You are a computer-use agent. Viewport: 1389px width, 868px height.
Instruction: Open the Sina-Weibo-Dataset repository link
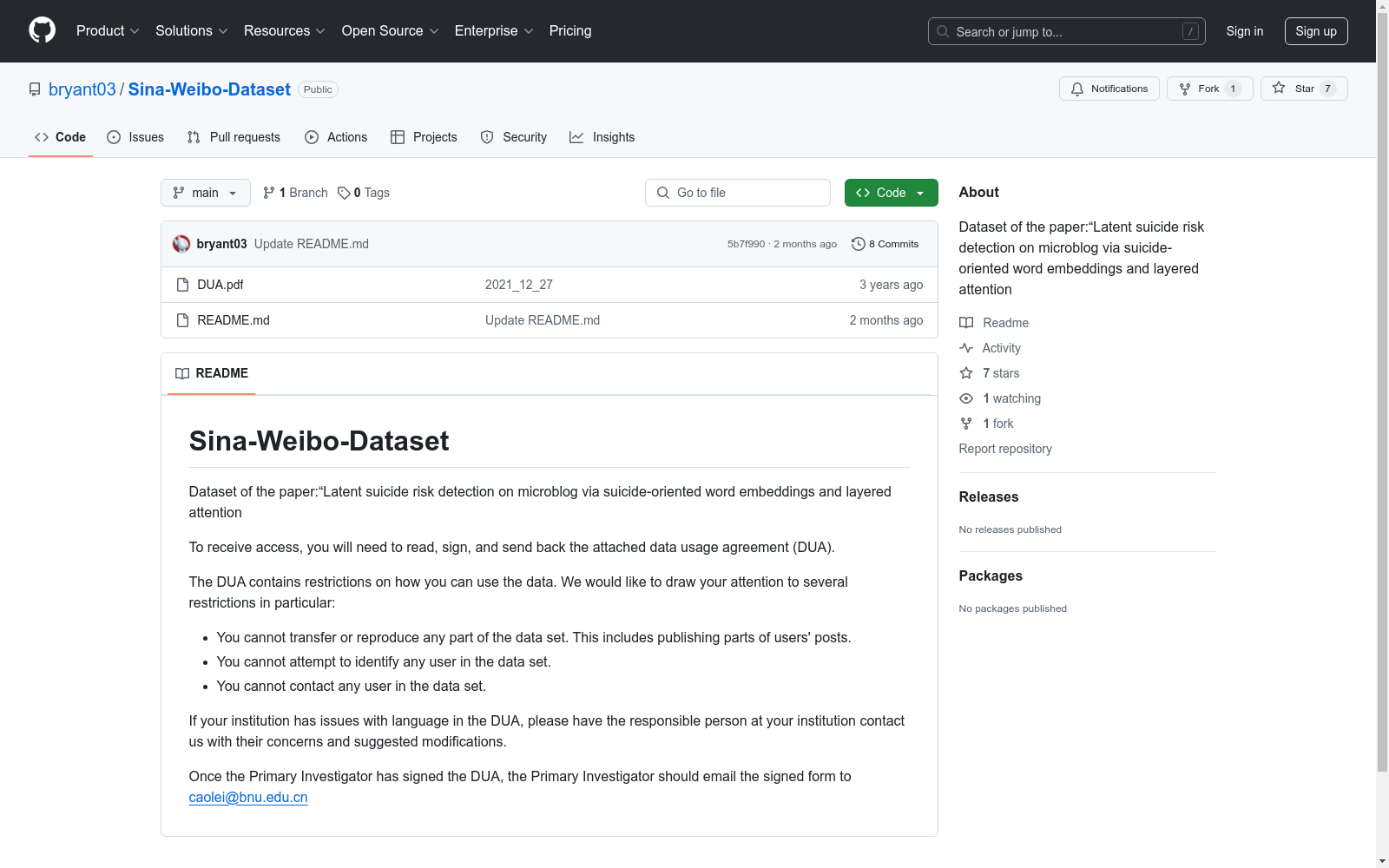tap(209, 89)
